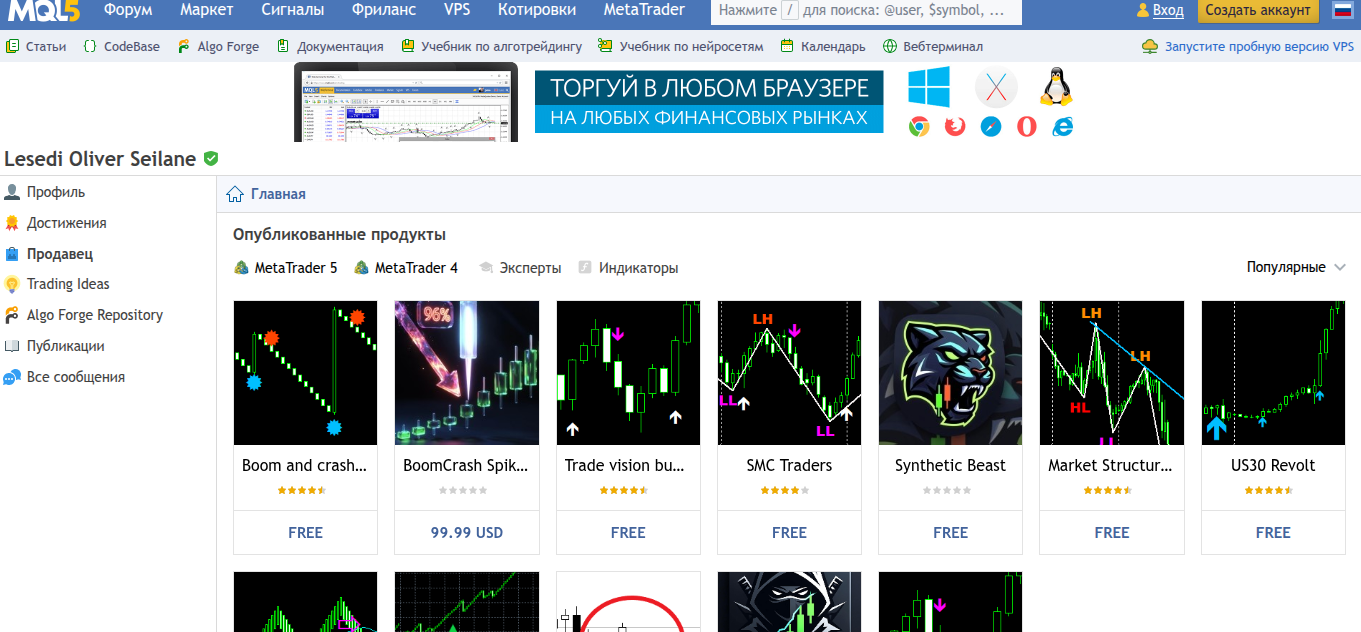Click the Вход login link
The image size is (1361, 632).
(x=1168, y=11)
